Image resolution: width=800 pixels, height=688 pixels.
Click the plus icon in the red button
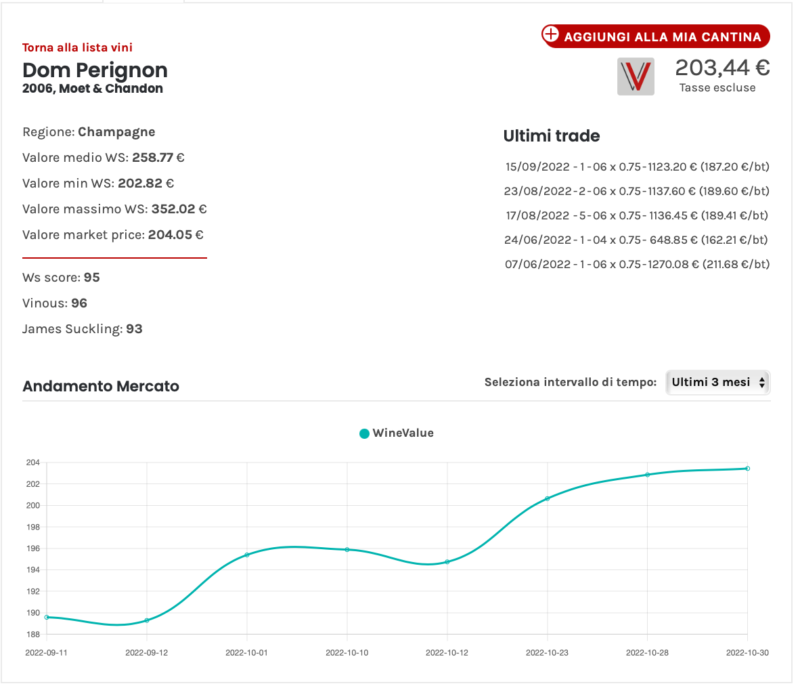pyautogui.click(x=551, y=34)
